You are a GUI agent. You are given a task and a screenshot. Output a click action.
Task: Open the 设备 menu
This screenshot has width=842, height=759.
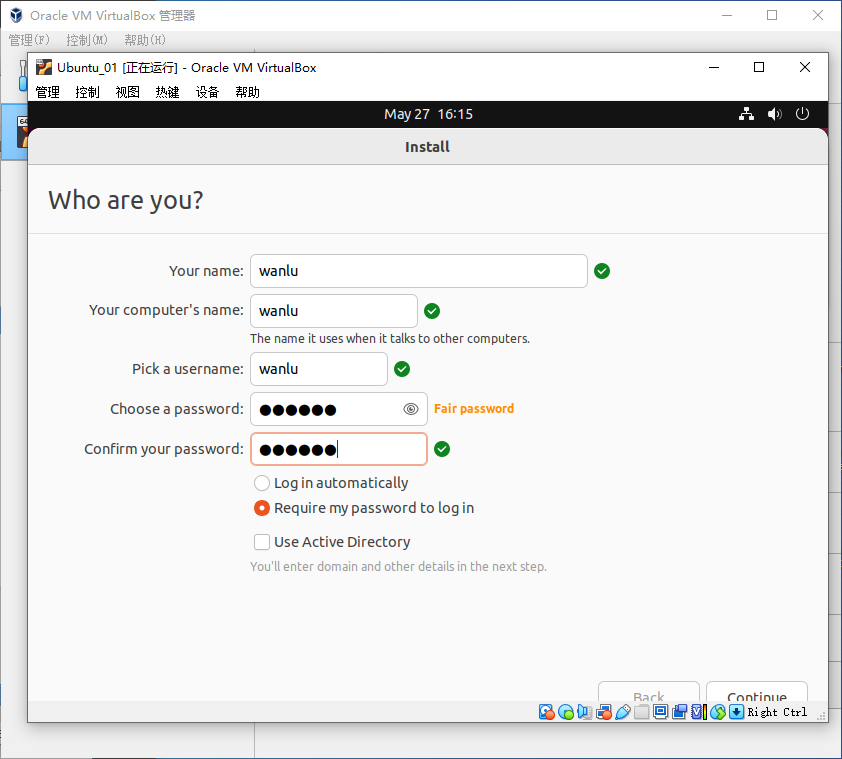pos(207,92)
